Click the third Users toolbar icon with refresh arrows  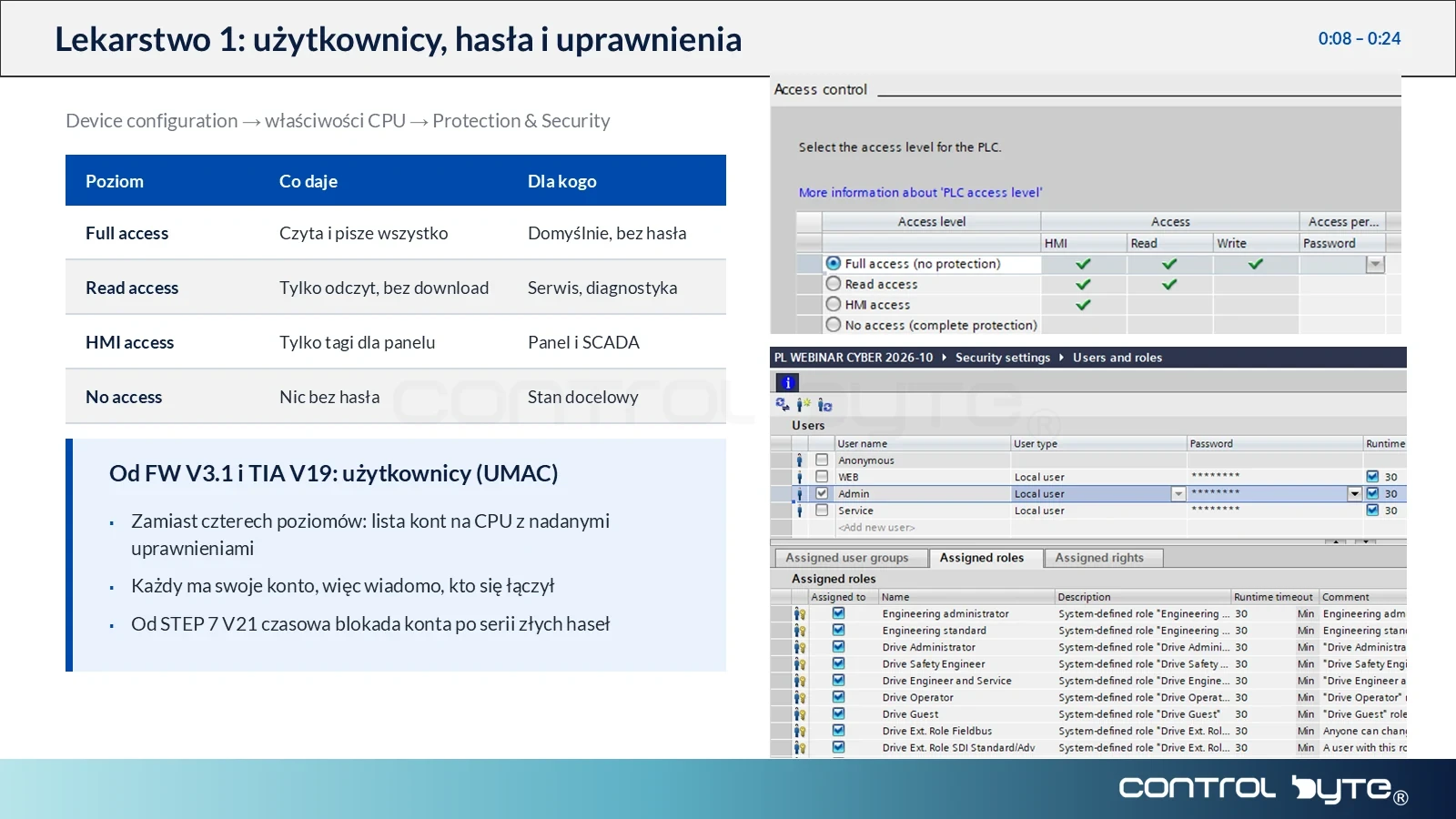click(x=824, y=405)
